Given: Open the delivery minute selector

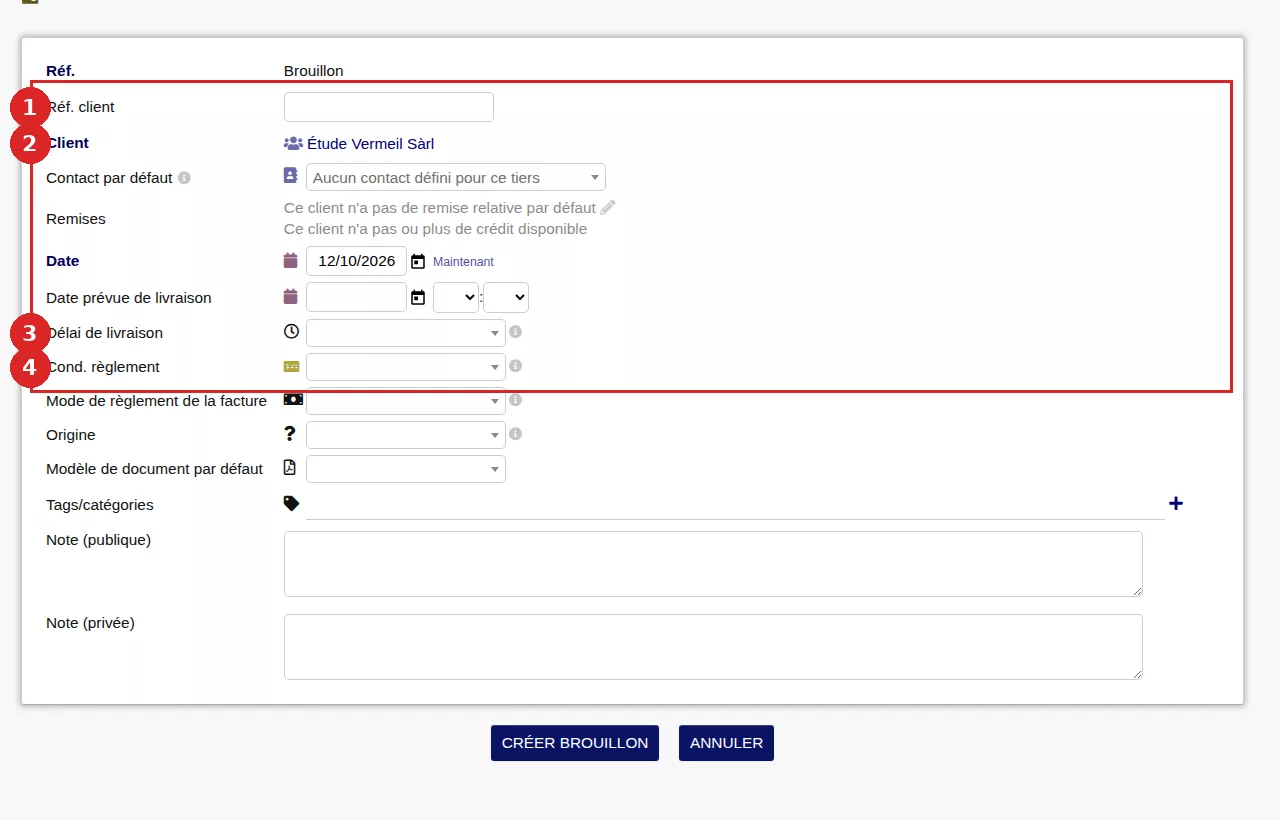Looking at the screenshot, I should (506, 297).
